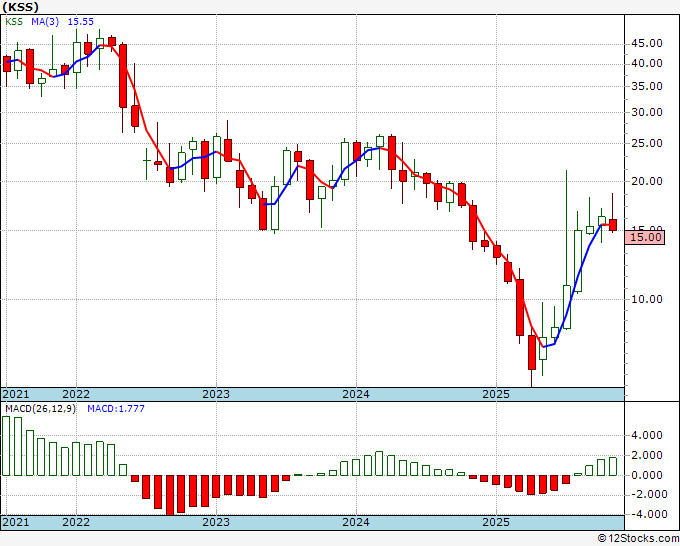The width and height of the screenshot is (680, 546).
Task: Click the 10.00 price axis label
Action: click(645, 299)
